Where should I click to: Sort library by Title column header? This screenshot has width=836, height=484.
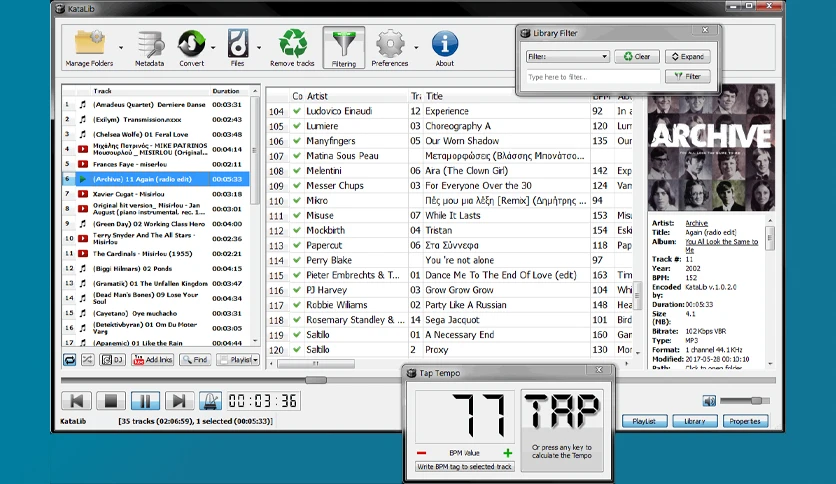pos(507,96)
